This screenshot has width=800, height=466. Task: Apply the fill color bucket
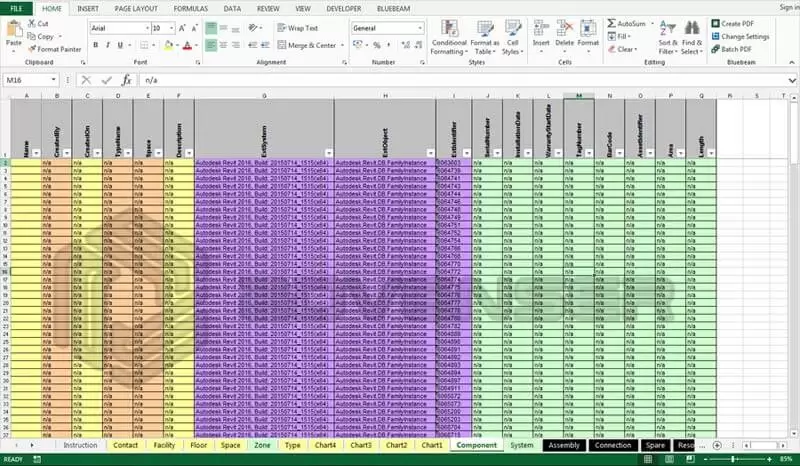click(x=168, y=45)
